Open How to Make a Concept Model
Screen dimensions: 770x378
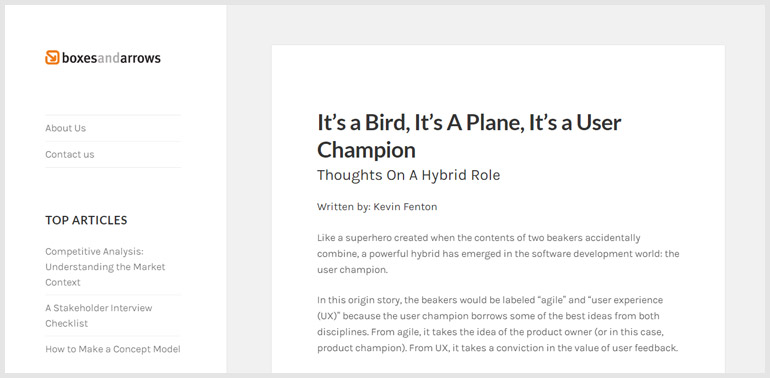pos(113,349)
